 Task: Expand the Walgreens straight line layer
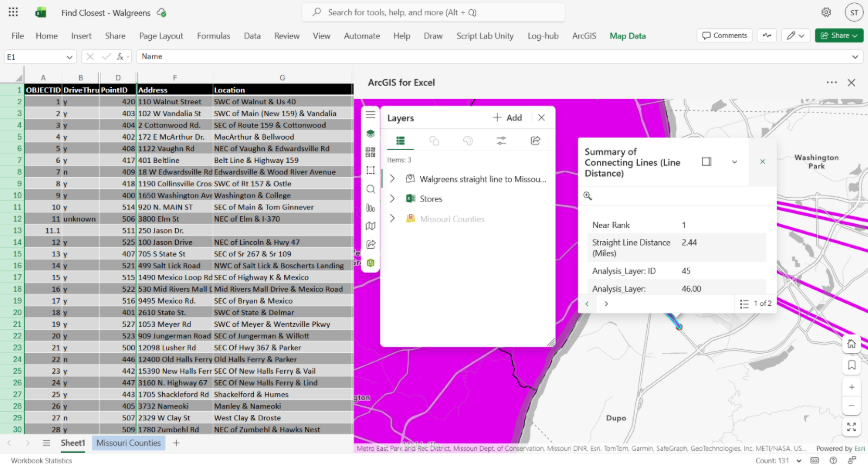pyautogui.click(x=392, y=179)
